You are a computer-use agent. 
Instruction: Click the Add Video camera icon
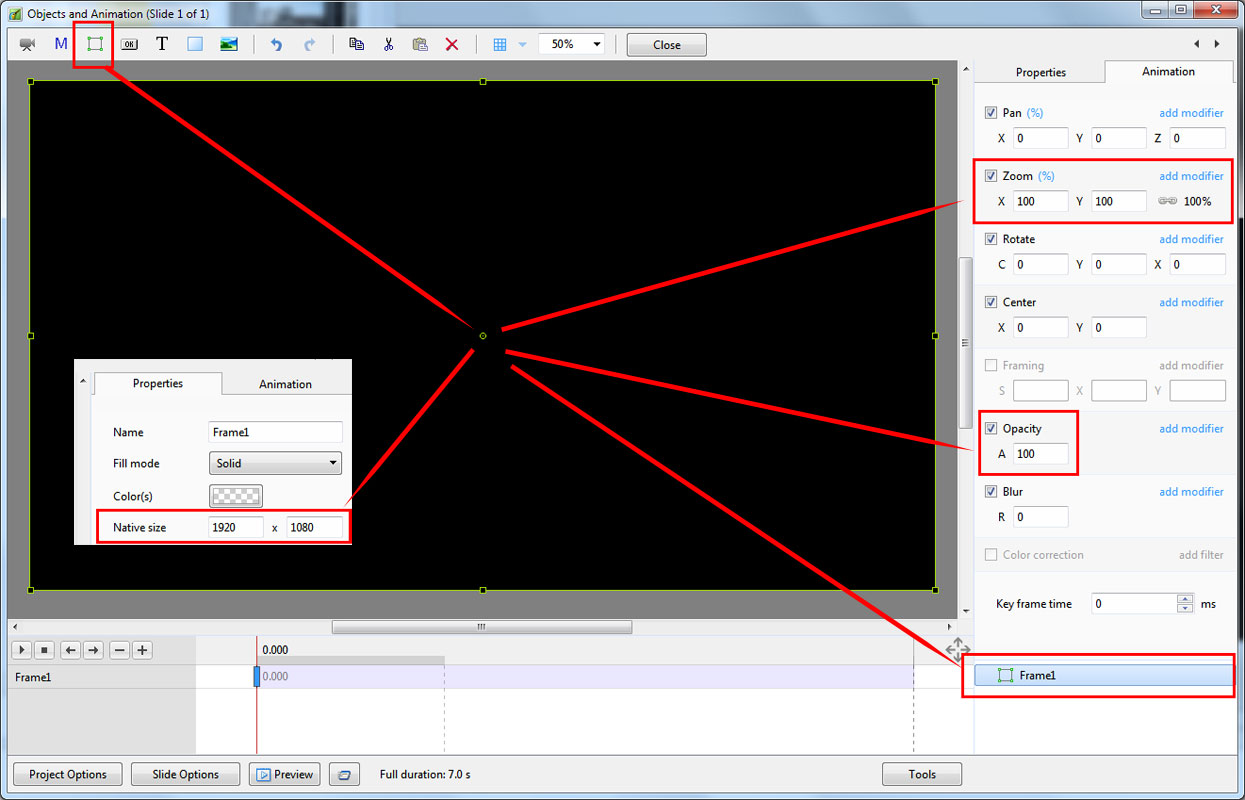coord(27,44)
